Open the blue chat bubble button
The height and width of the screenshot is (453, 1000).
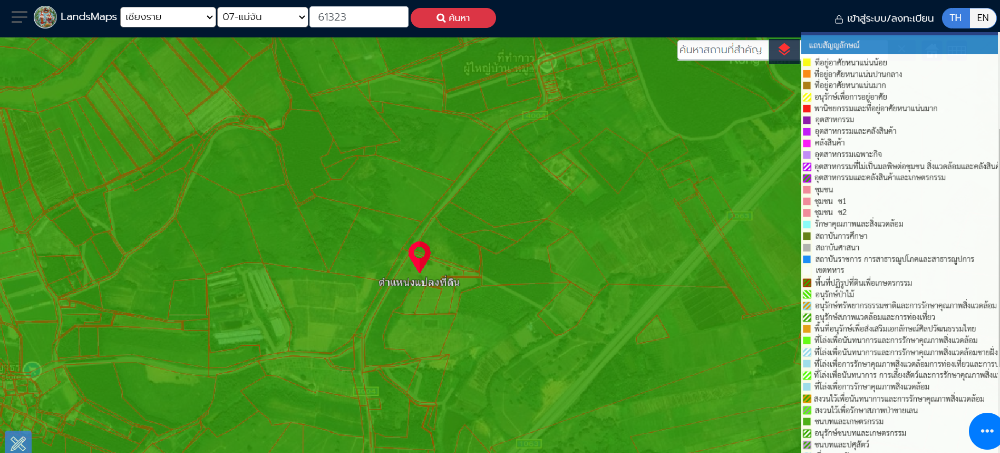click(985, 431)
